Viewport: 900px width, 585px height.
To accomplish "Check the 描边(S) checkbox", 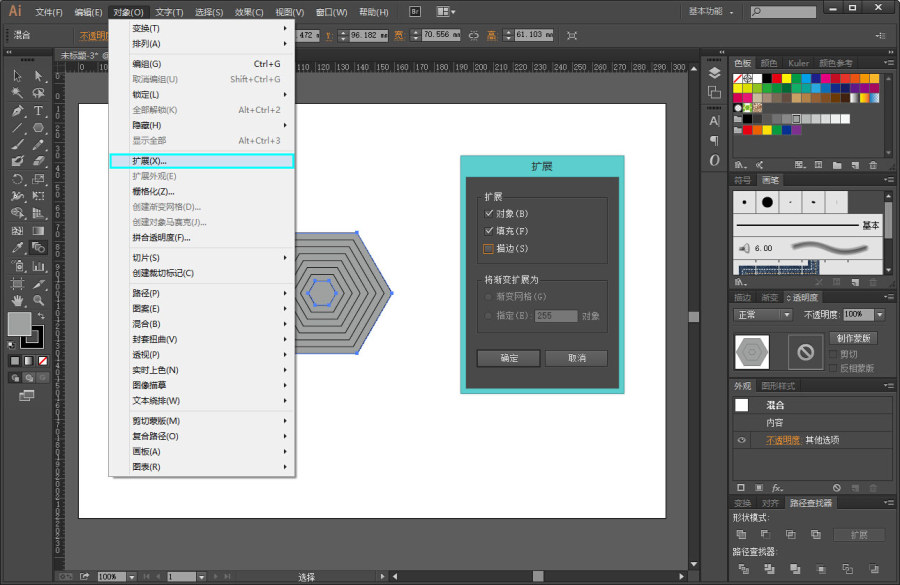I will [488, 249].
